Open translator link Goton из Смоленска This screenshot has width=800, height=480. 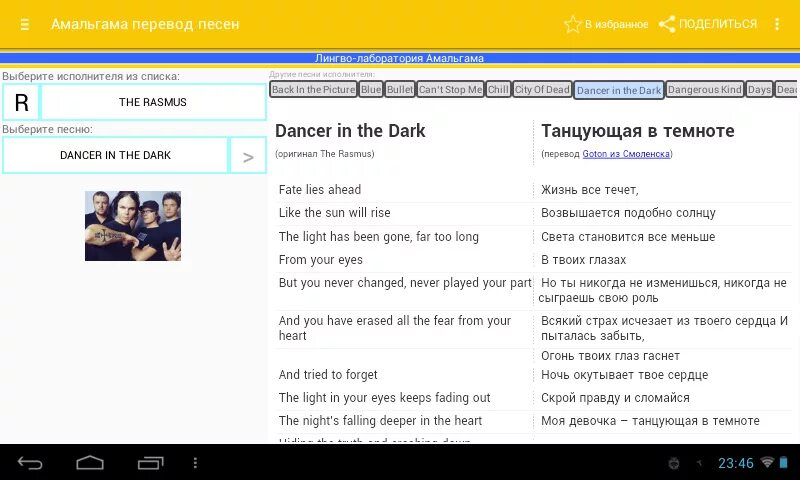[x=626, y=154]
